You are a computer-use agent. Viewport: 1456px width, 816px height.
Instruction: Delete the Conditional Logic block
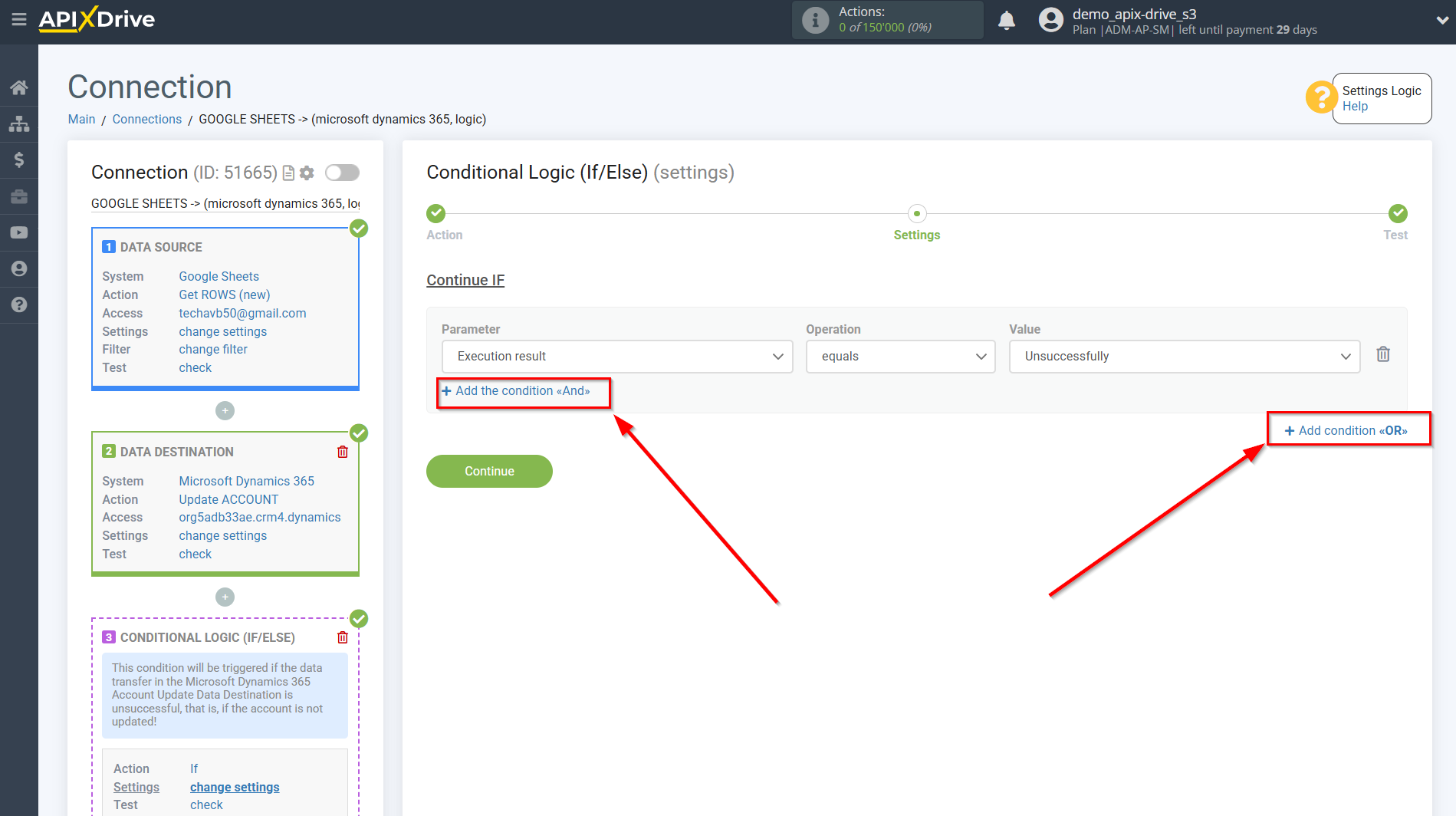coord(343,637)
